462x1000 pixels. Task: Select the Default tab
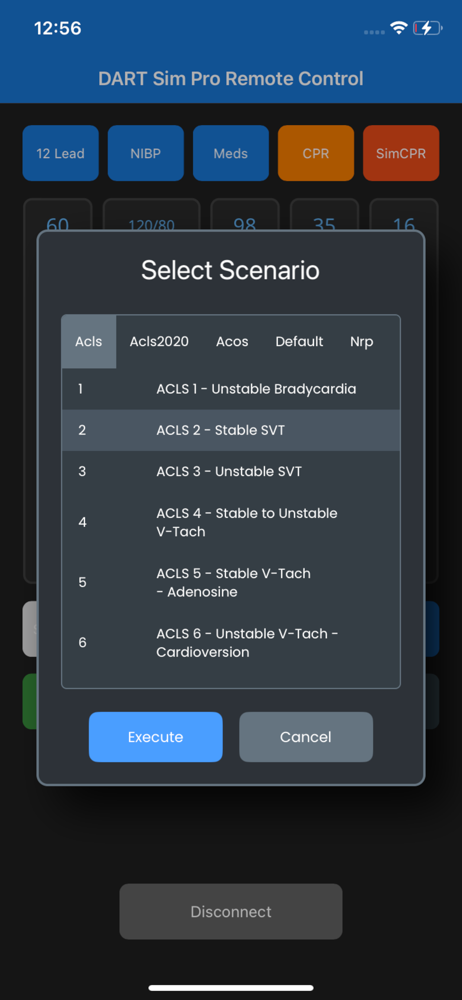point(299,342)
